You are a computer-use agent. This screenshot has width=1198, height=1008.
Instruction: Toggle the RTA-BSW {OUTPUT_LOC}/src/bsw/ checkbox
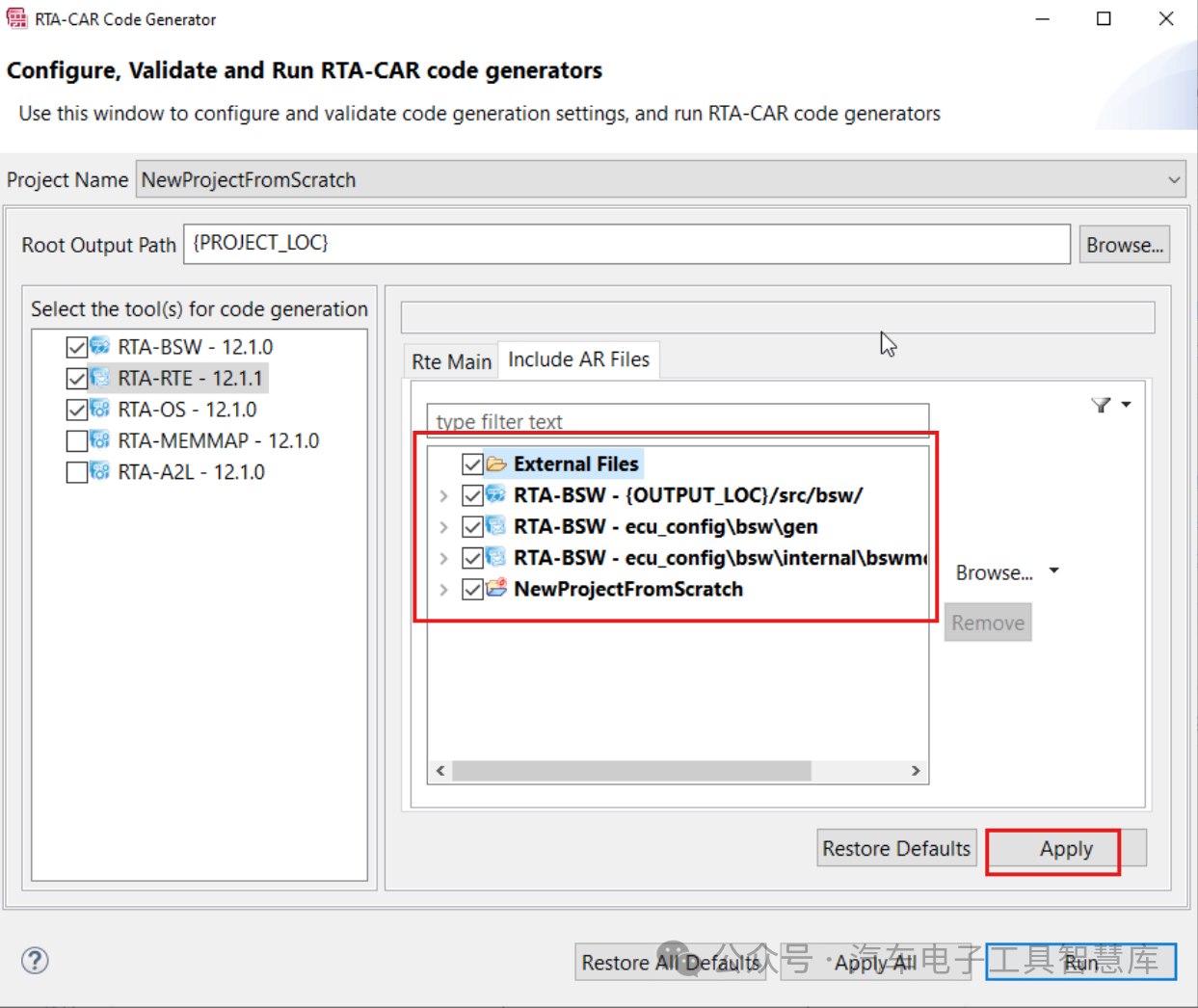pos(472,495)
